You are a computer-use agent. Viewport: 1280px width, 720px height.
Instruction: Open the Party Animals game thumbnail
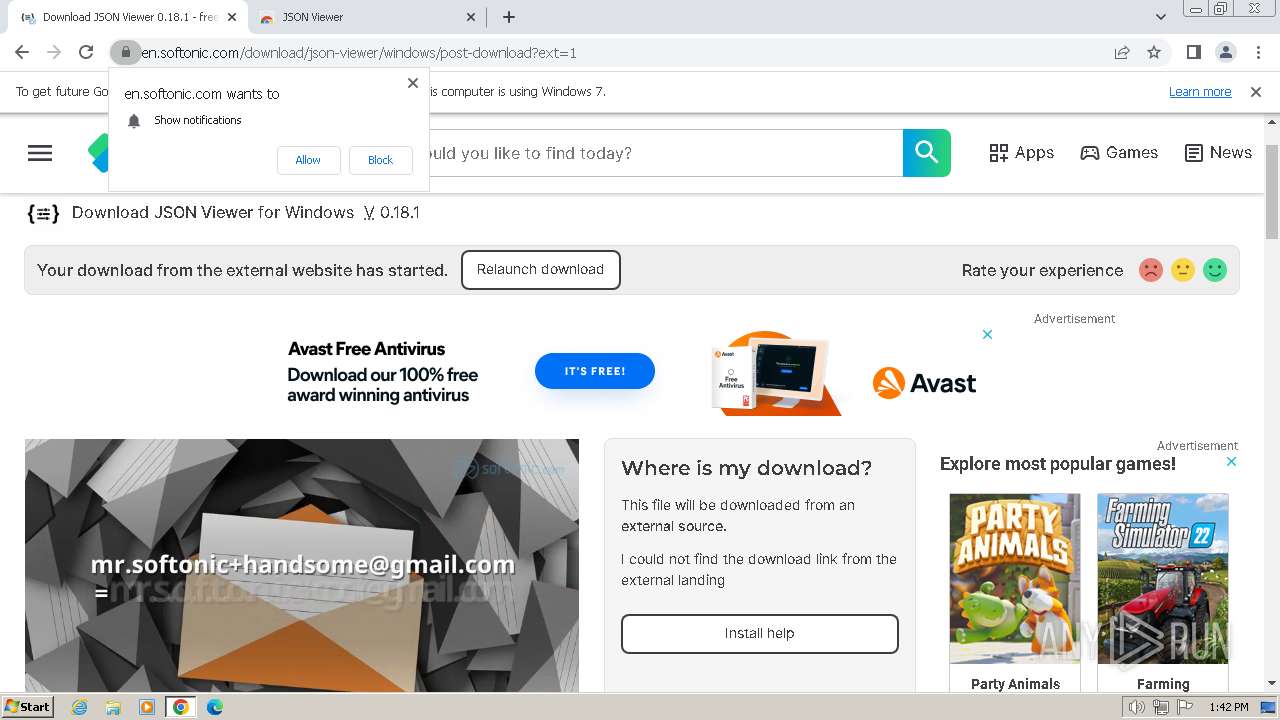1015,578
